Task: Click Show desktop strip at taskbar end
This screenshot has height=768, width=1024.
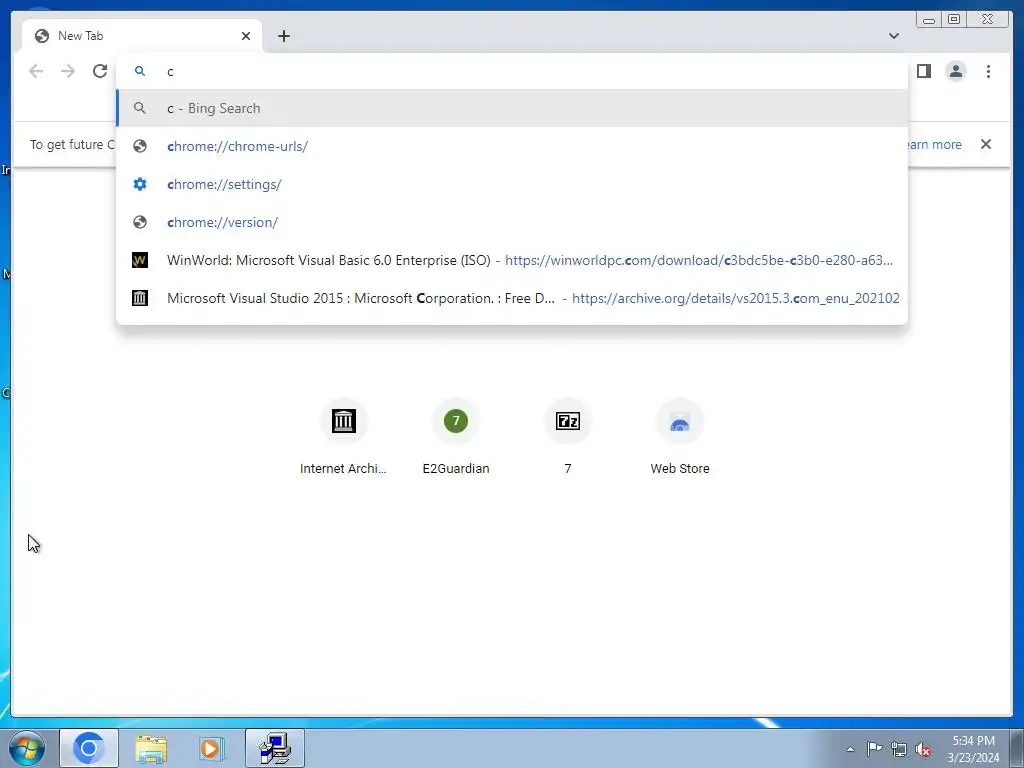Action: tap(1017, 748)
